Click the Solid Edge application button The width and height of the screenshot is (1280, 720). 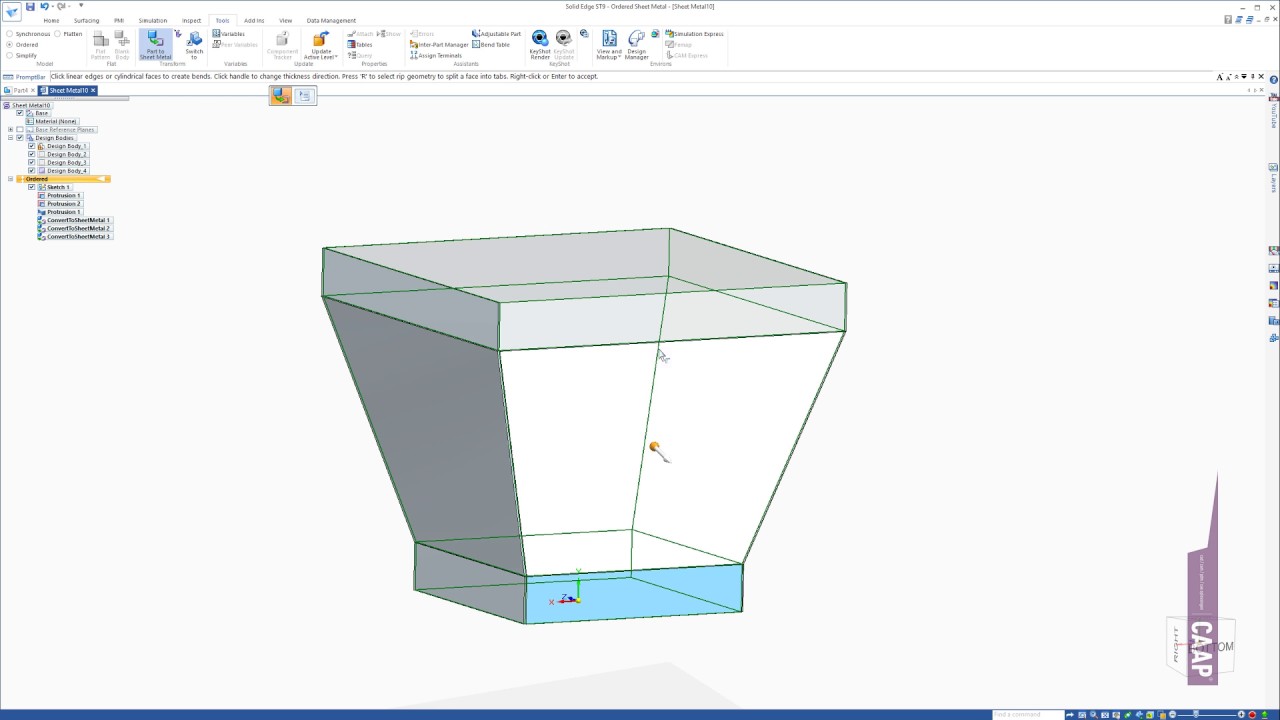[x=12, y=13]
